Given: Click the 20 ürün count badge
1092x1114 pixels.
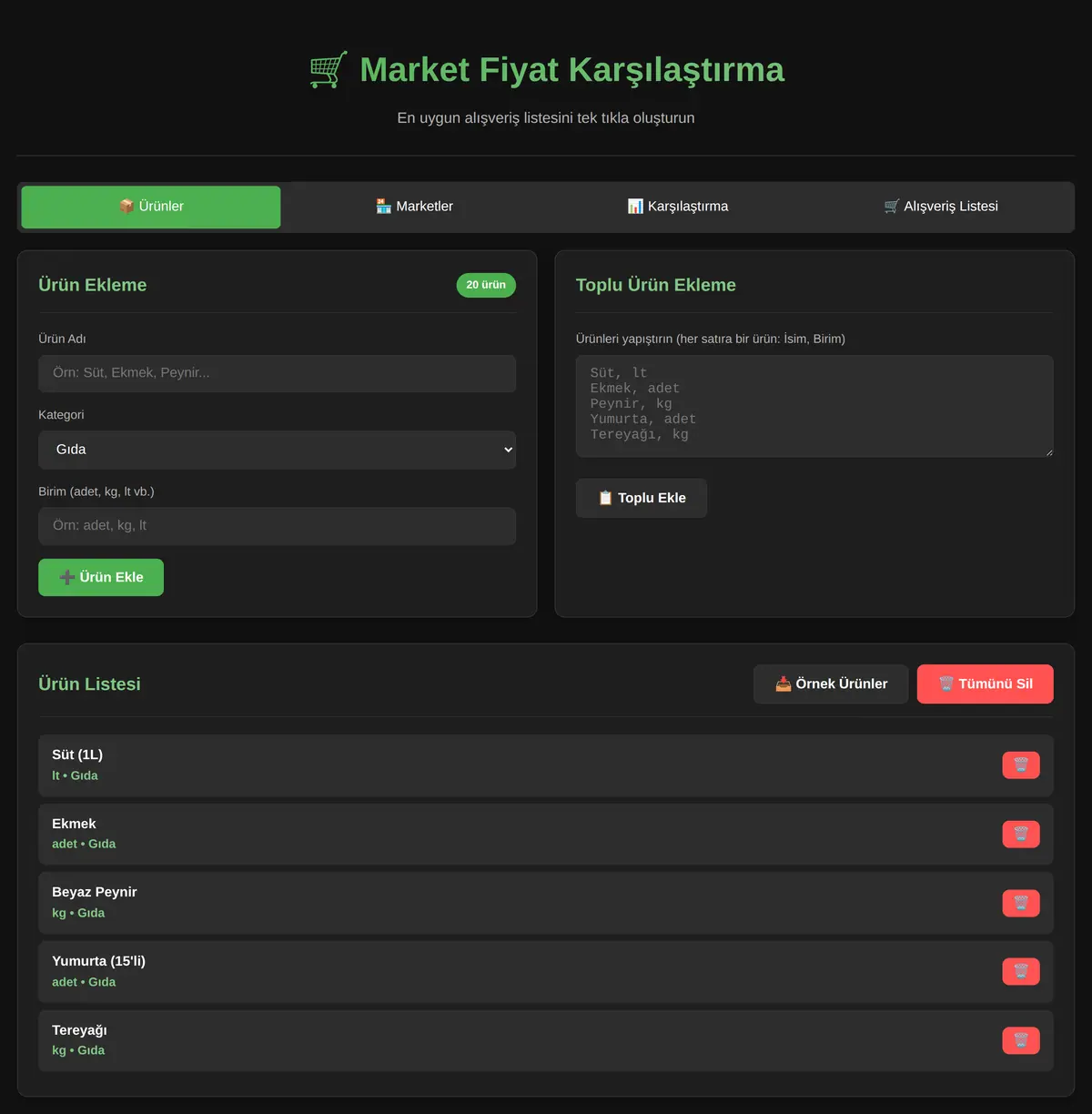Looking at the screenshot, I should 486,285.
